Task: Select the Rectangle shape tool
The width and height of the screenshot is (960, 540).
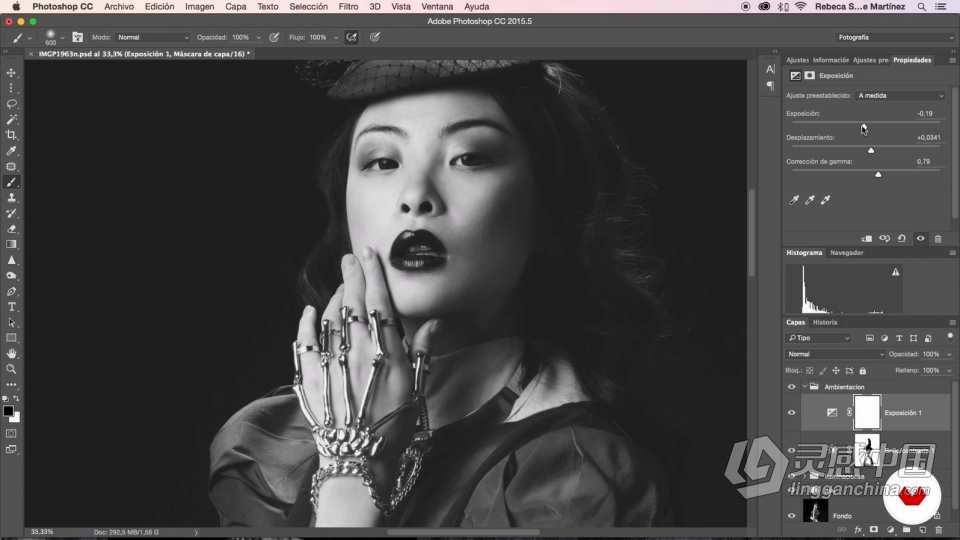Action: [11, 338]
